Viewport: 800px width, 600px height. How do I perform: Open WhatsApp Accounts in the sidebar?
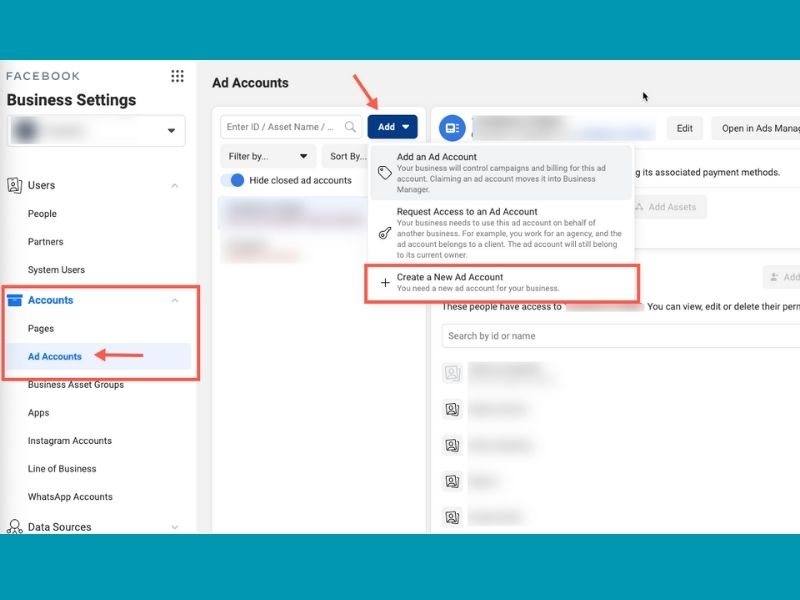(x=70, y=497)
